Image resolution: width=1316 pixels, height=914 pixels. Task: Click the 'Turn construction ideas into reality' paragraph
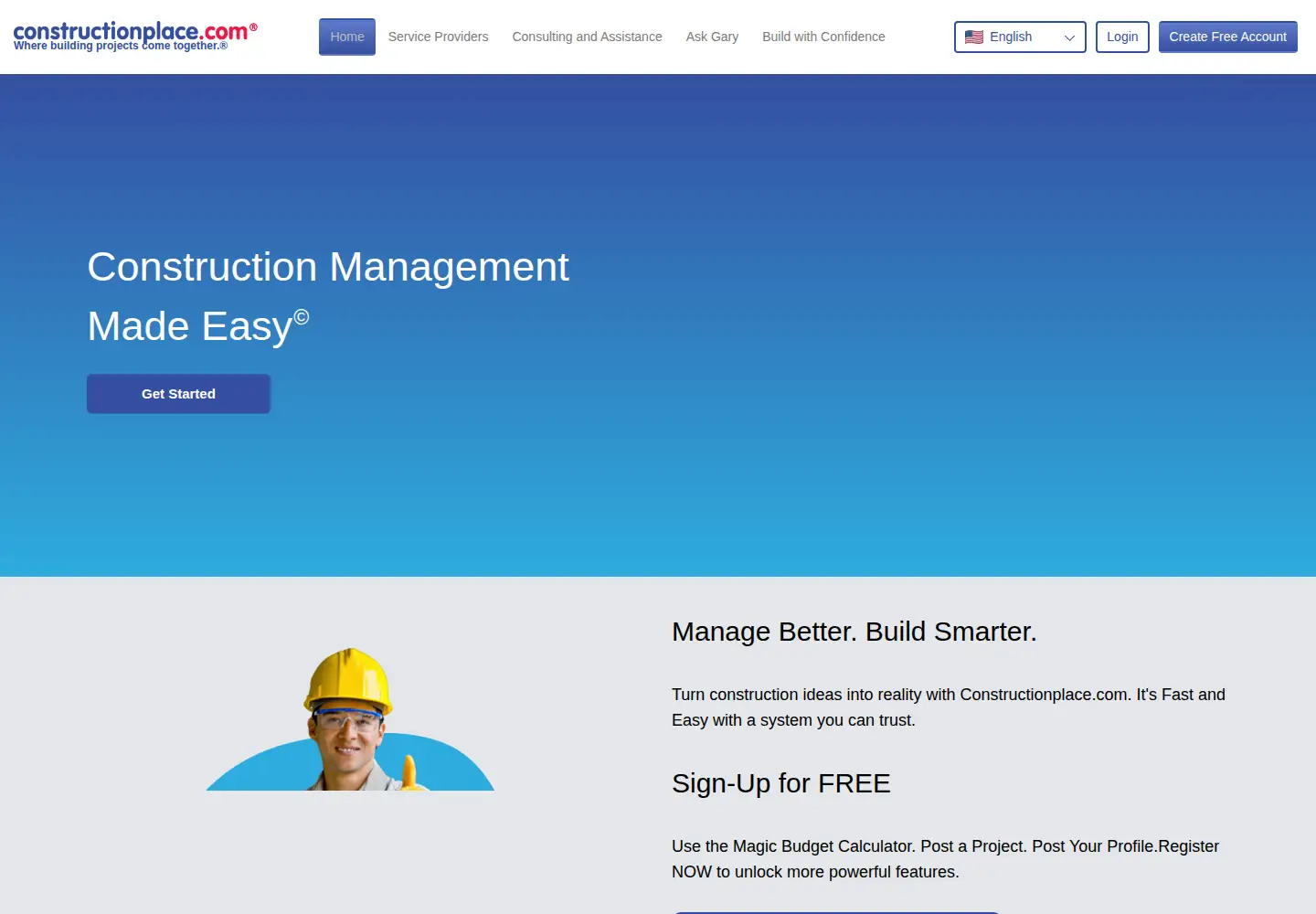949,707
